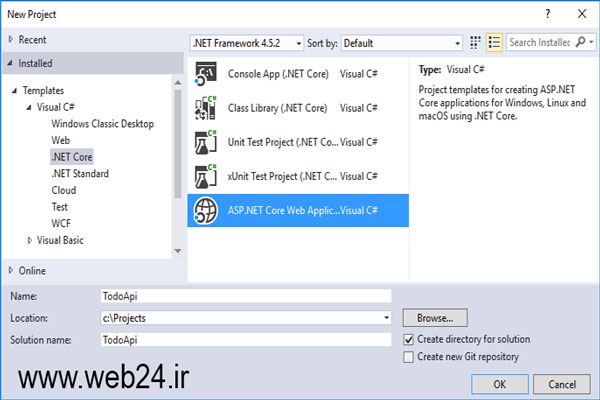
Task: Click the xUnit Test Project template icon
Action: pos(206,176)
